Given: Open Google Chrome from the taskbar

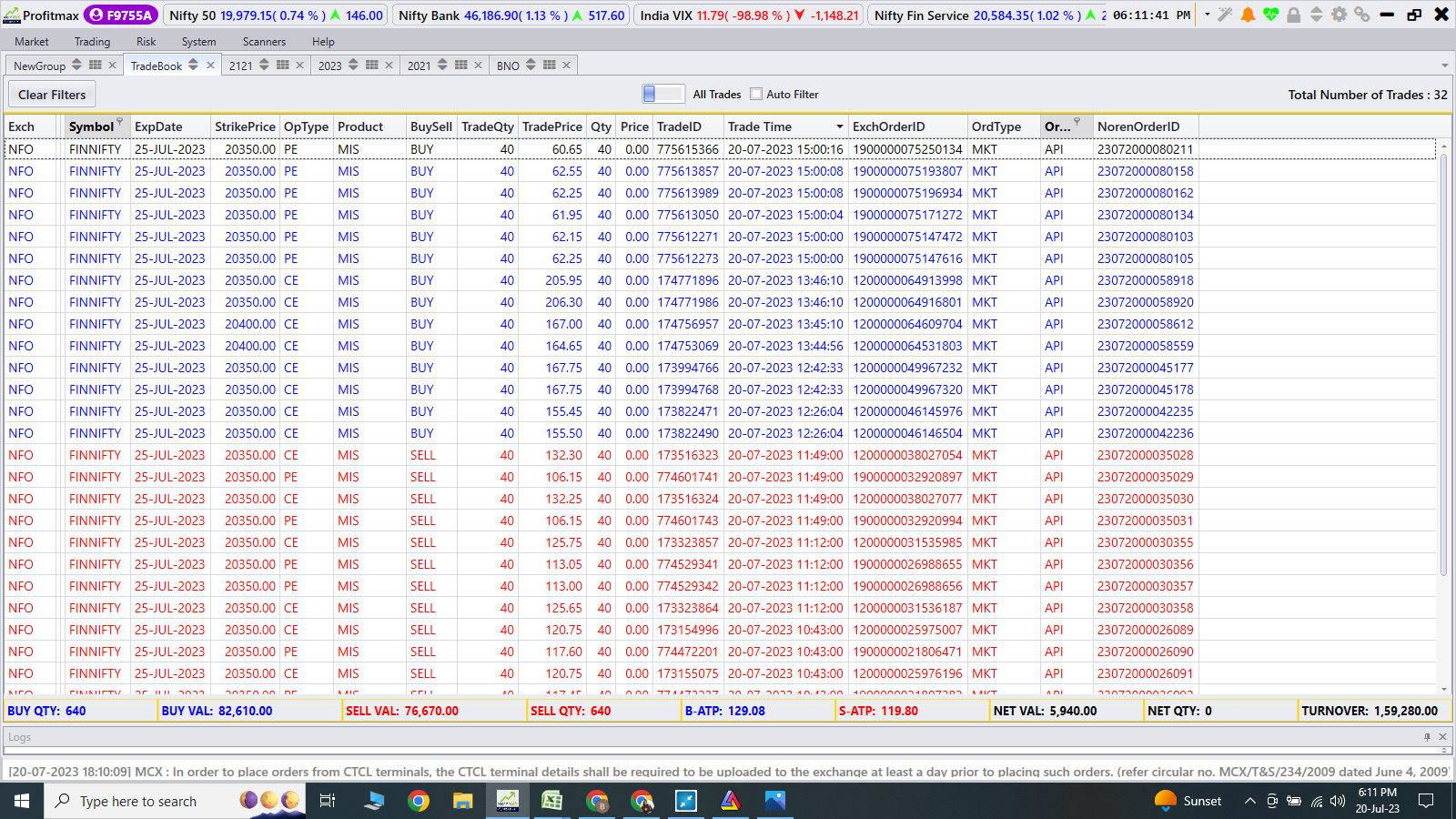Looking at the screenshot, I should pos(419,801).
